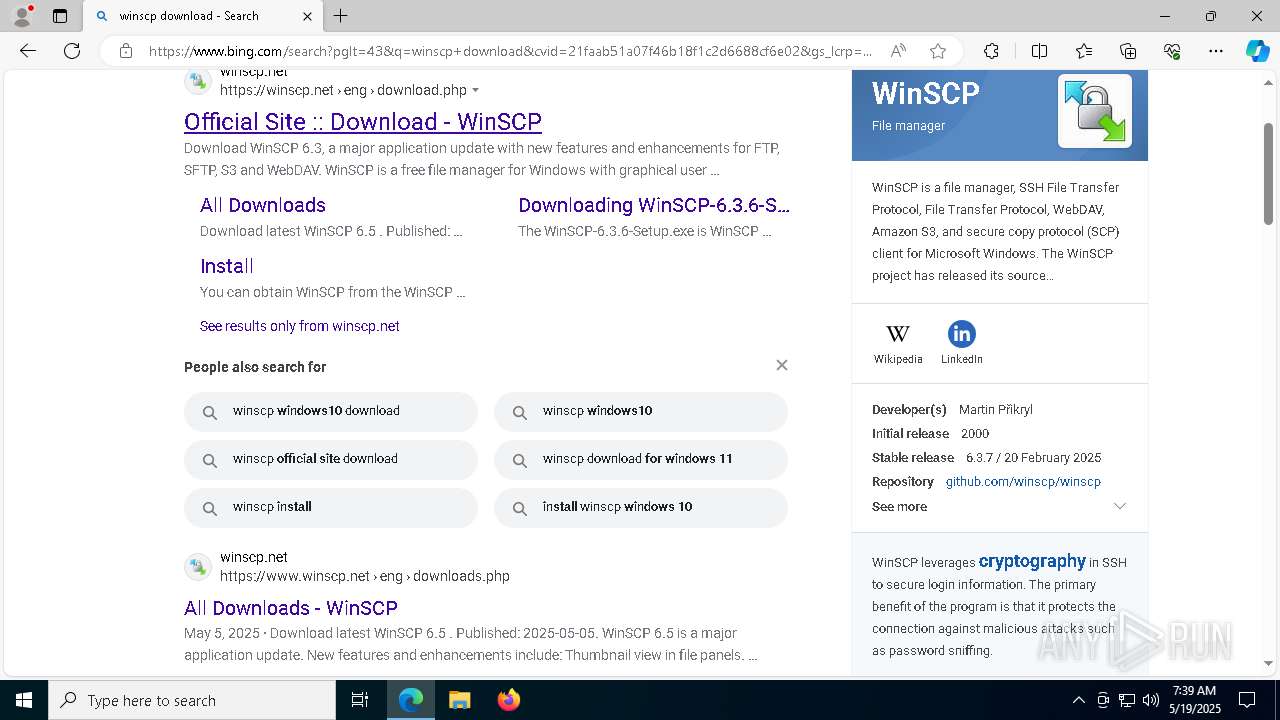Open the All Downloads sublink
This screenshot has width=1280, height=720.
263,205
